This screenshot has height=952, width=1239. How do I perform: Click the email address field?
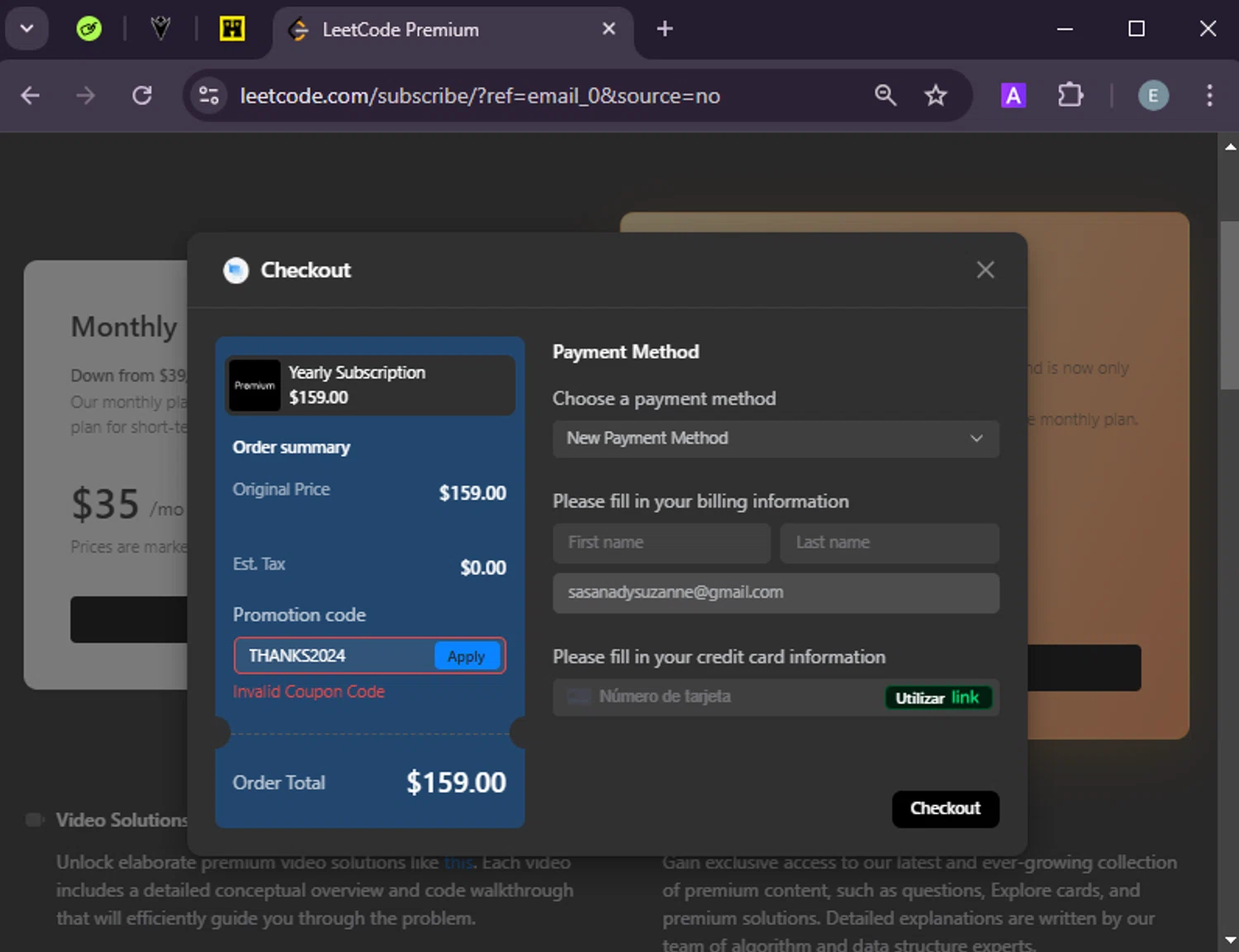[x=776, y=593]
